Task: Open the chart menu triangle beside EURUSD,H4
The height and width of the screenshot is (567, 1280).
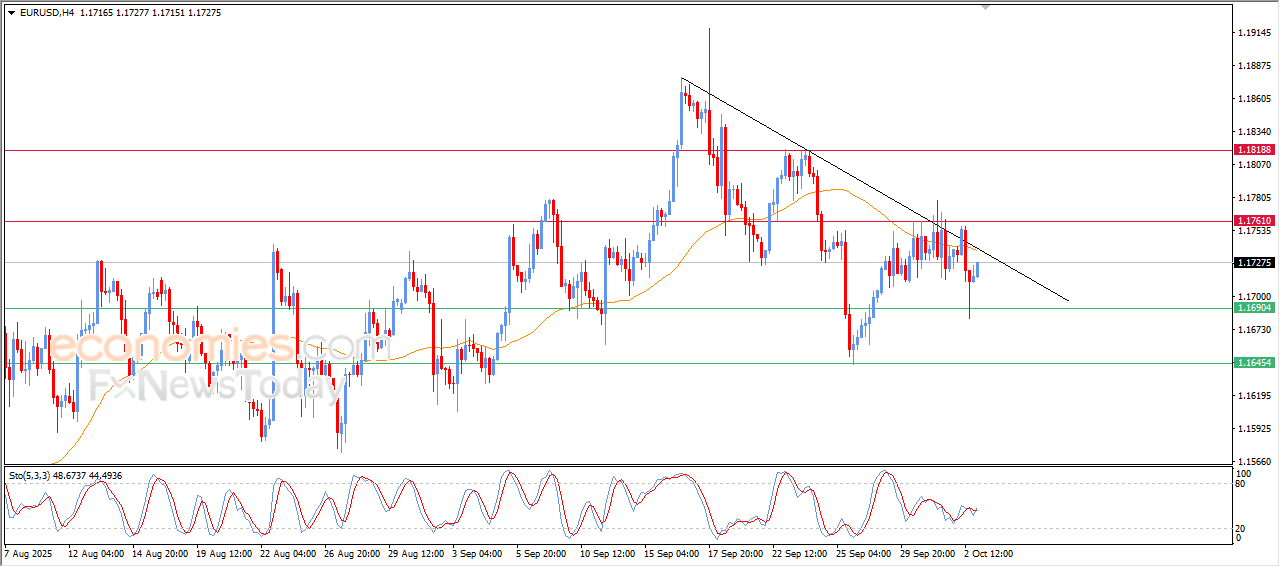Action: pyautogui.click(x=10, y=12)
